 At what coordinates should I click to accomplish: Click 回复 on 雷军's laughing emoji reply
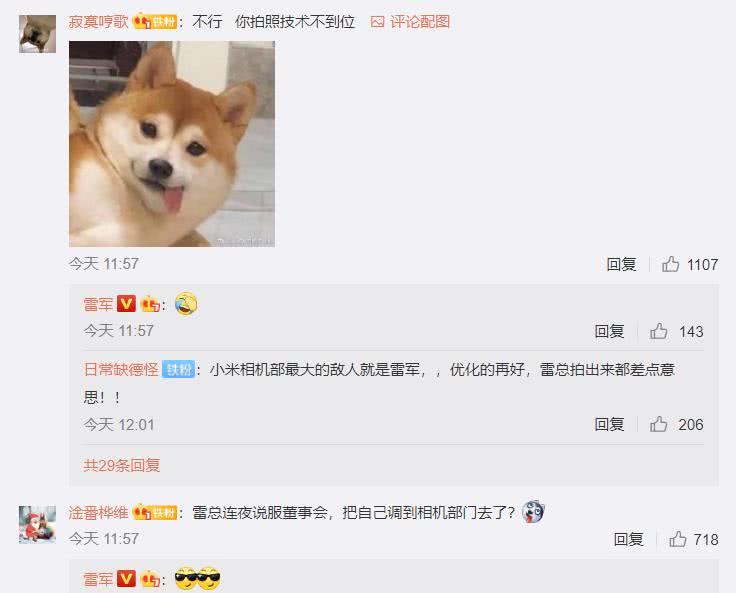pos(609,331)
